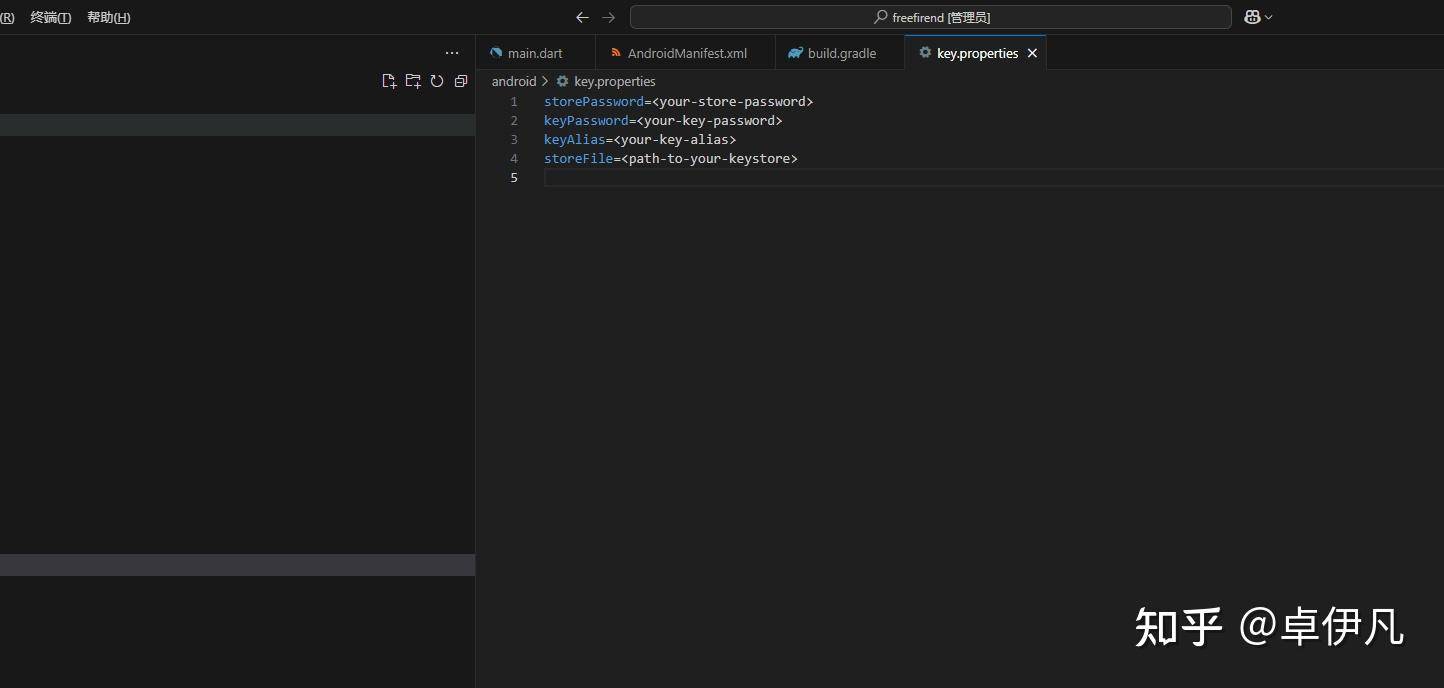Viewport: 1444px width, 688px height.
Task: Open the 终端(T) menu
Action: (x=51, y=17)
